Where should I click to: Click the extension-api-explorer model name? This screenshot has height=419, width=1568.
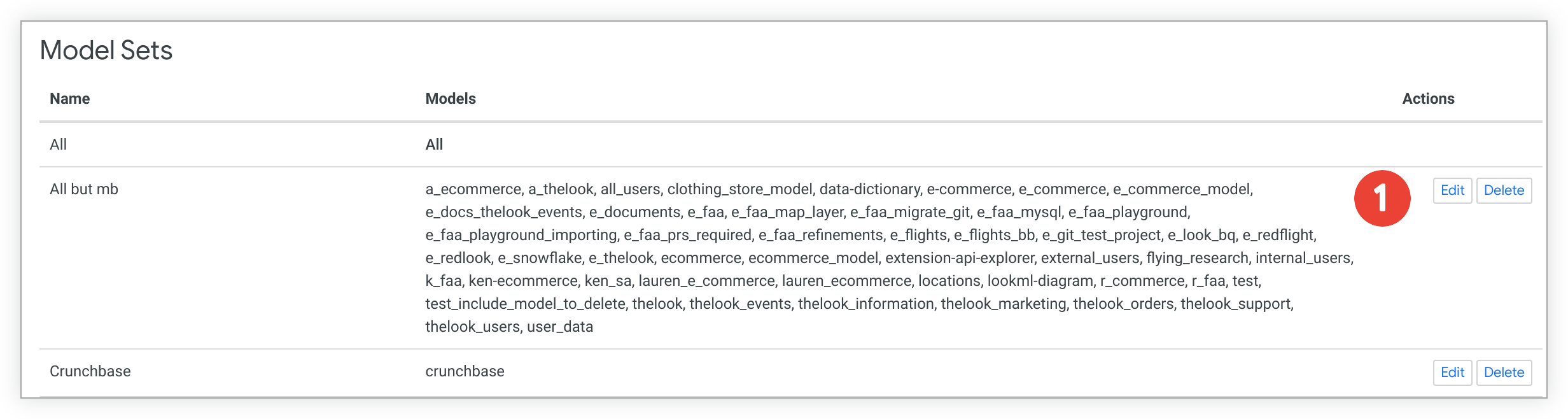(959, 258)
